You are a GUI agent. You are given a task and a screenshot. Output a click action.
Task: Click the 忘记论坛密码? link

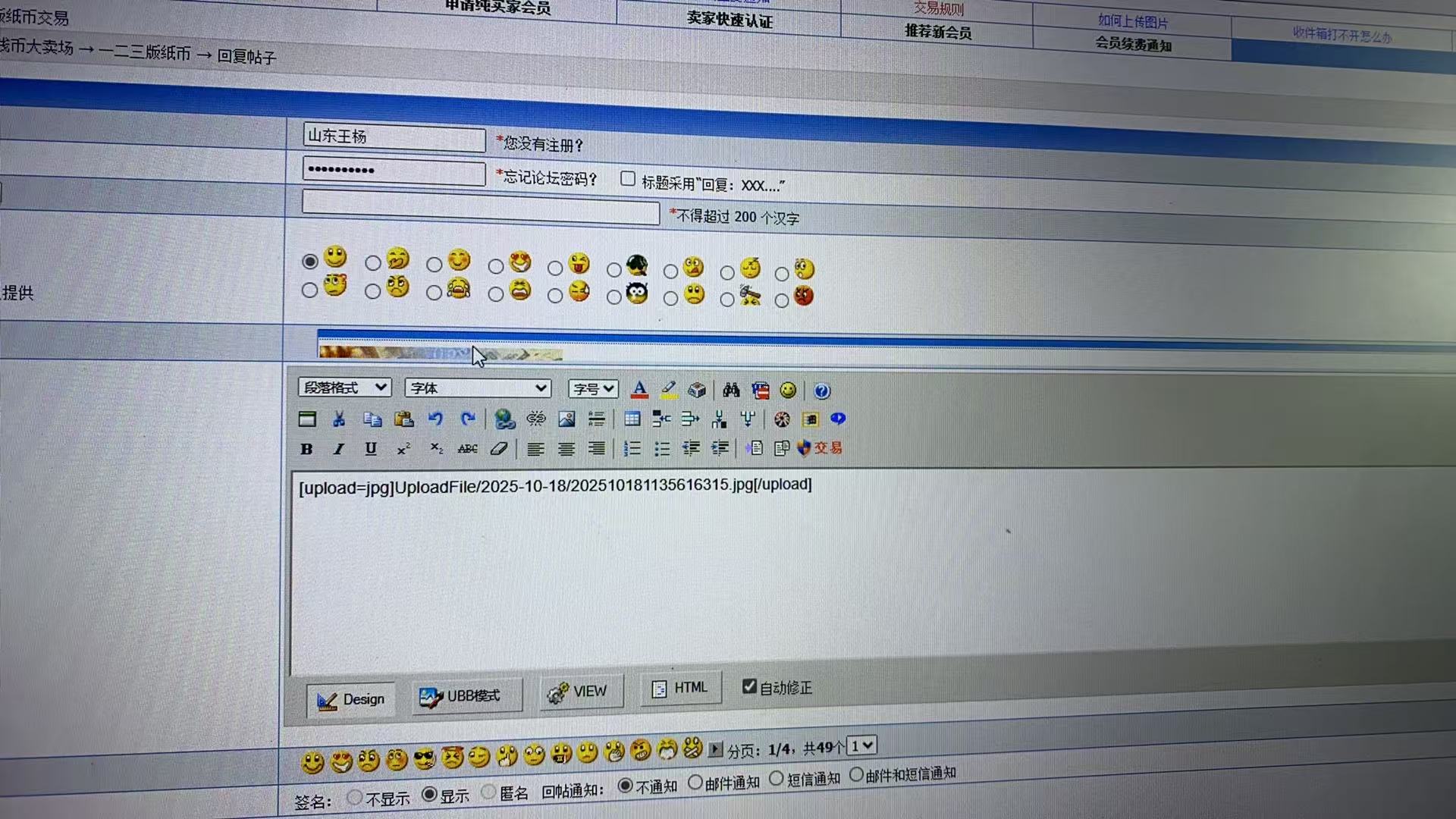pos(549,178)
